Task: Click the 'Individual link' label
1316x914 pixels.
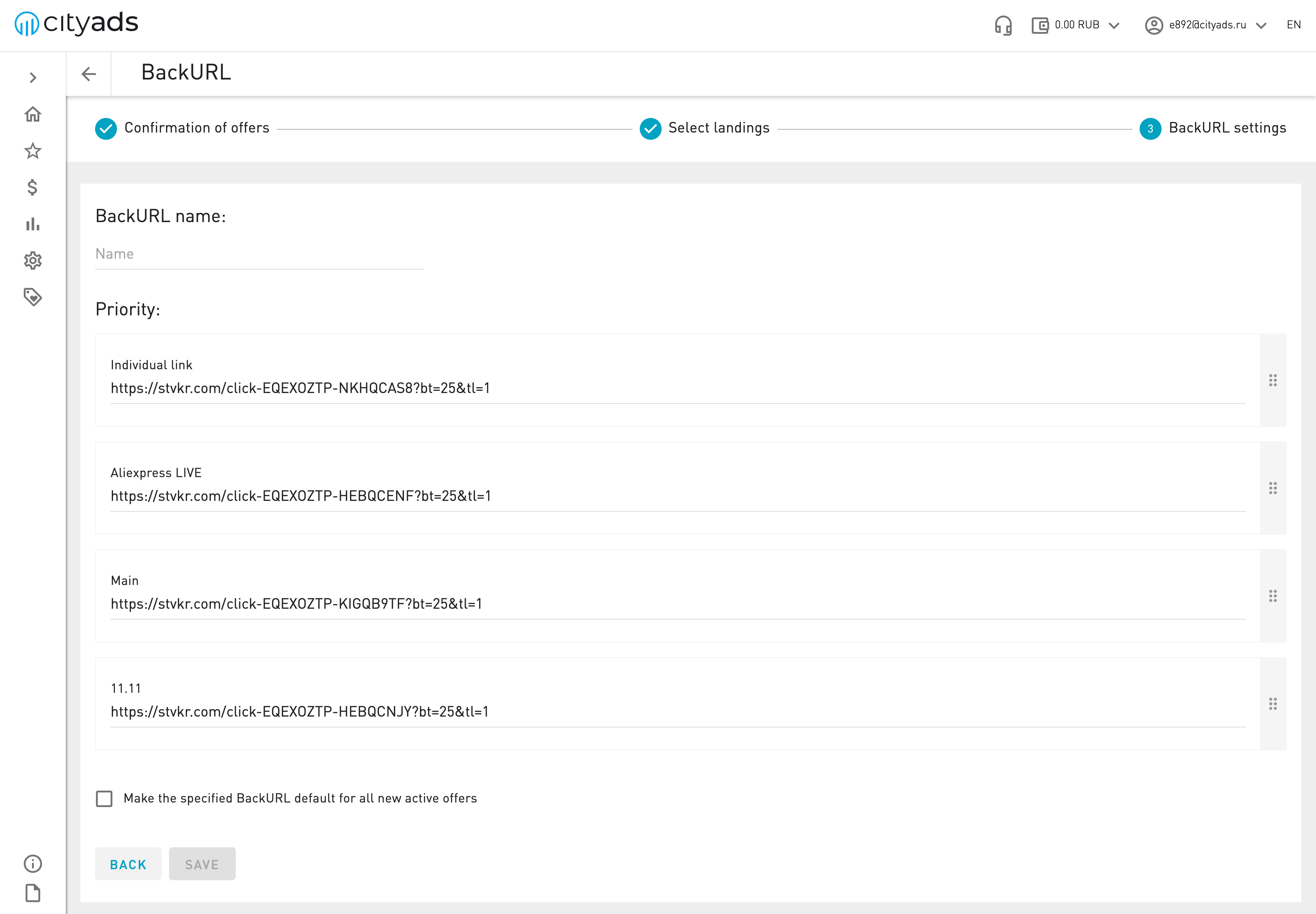Action: [151, 365]
